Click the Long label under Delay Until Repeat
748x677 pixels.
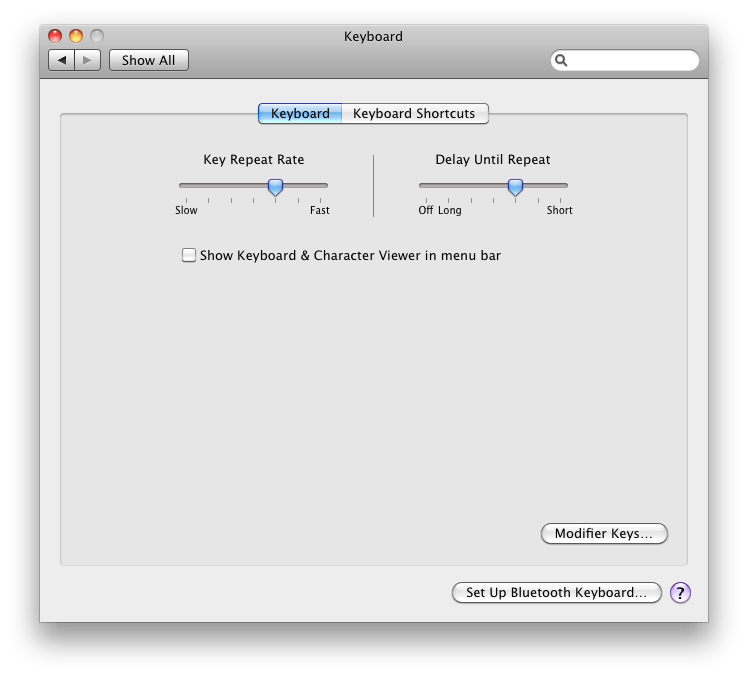[449, 210]
